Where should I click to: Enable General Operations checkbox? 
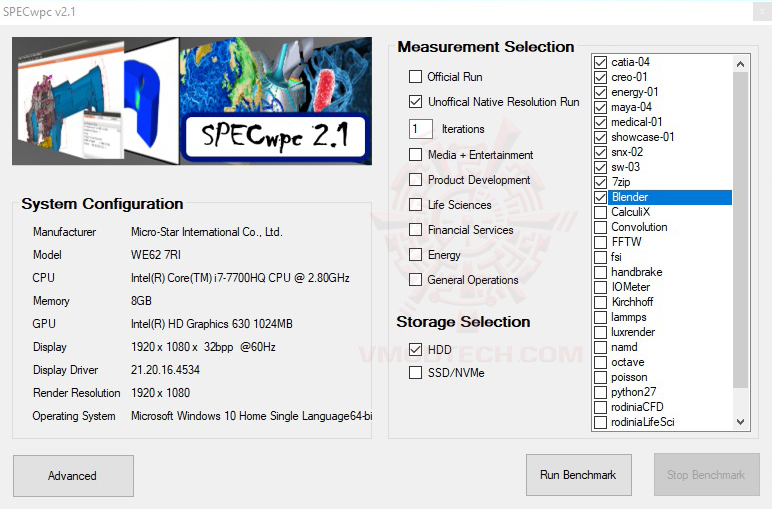click(x=415, y=280)
